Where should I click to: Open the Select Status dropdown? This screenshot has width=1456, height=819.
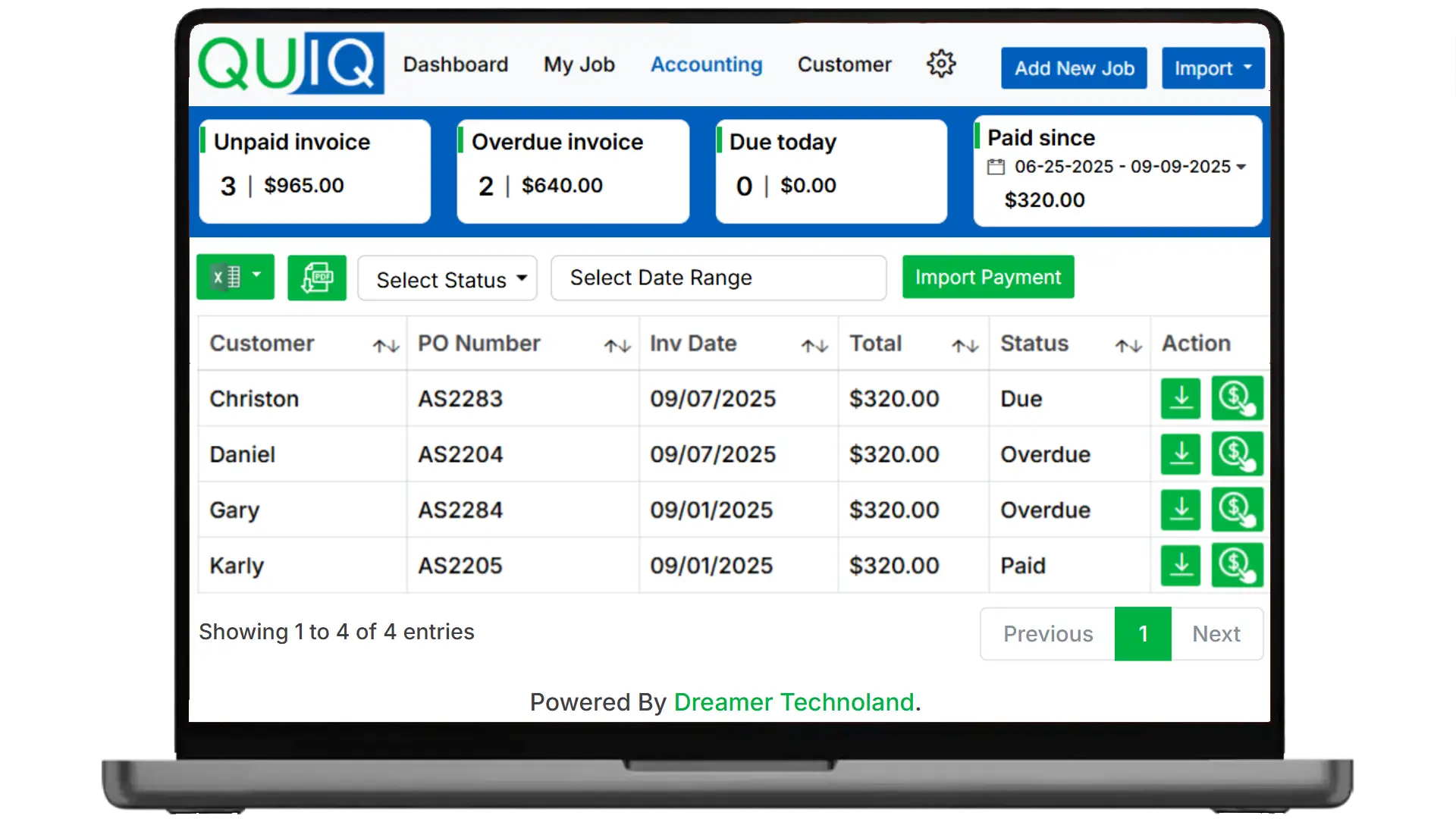[447, 279]
